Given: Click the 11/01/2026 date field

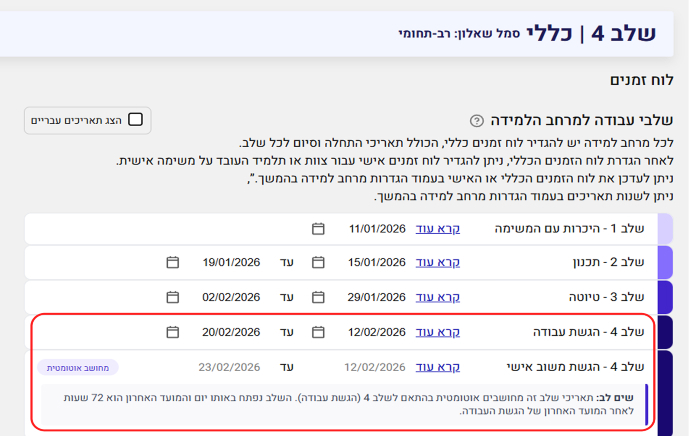Looking at the screenshot, I should (377, 229).
